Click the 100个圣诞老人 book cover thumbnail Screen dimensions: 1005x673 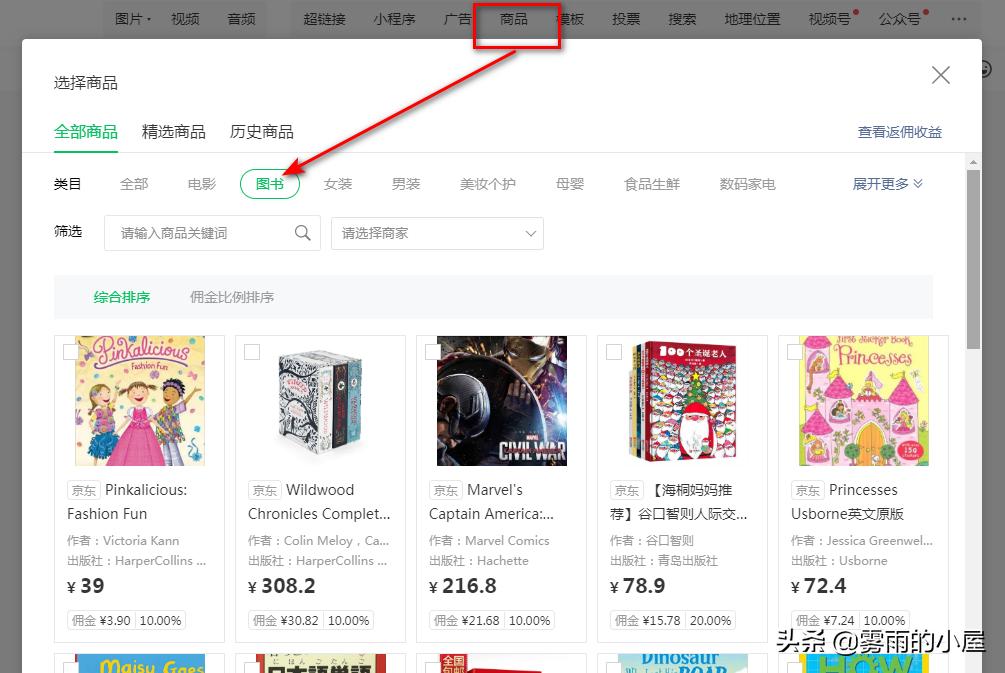(682, 401)
